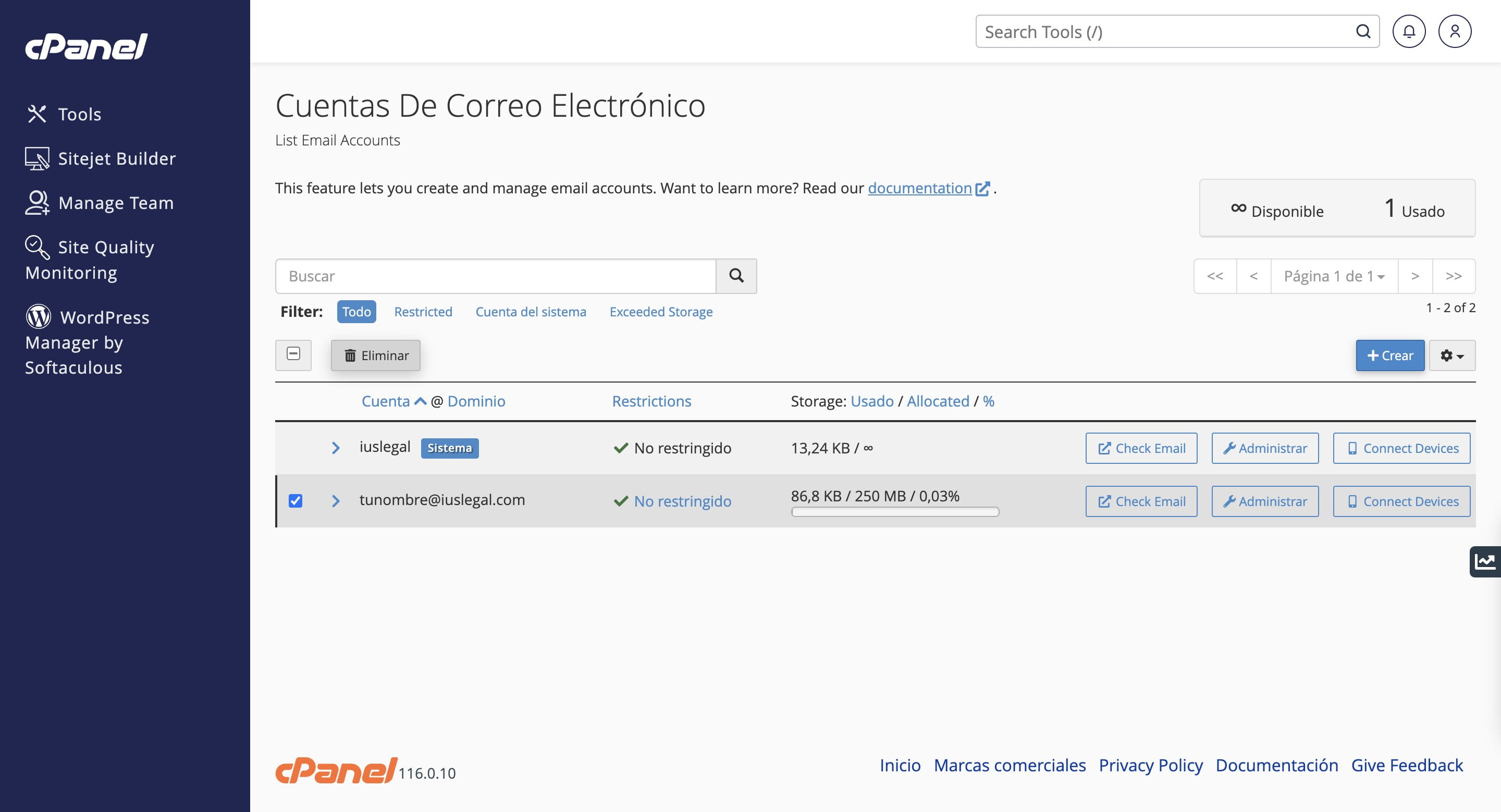The width and height of the screenshot is (1501, 812).
Task: Expand the tunombre@iuslegal.com row details
Action: coord(336,501)
